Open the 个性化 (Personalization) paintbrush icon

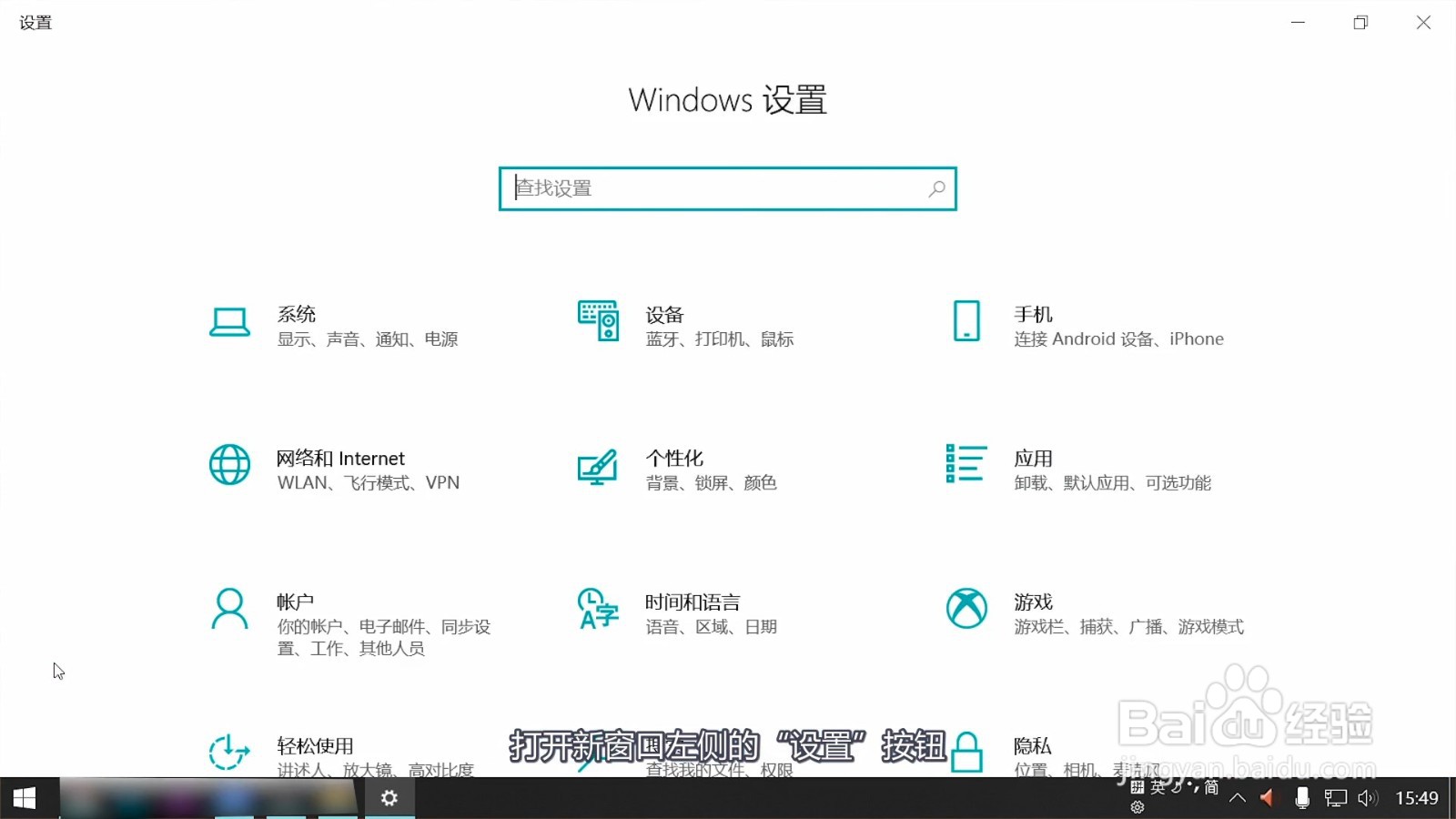pyautogui.click(x=598, y=467)
